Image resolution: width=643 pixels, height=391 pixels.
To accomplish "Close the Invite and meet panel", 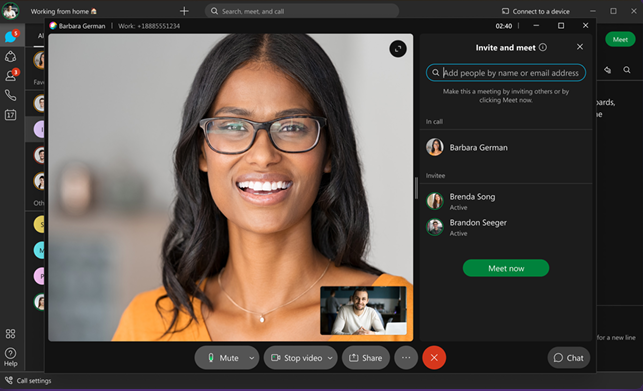I will (580, 47).
